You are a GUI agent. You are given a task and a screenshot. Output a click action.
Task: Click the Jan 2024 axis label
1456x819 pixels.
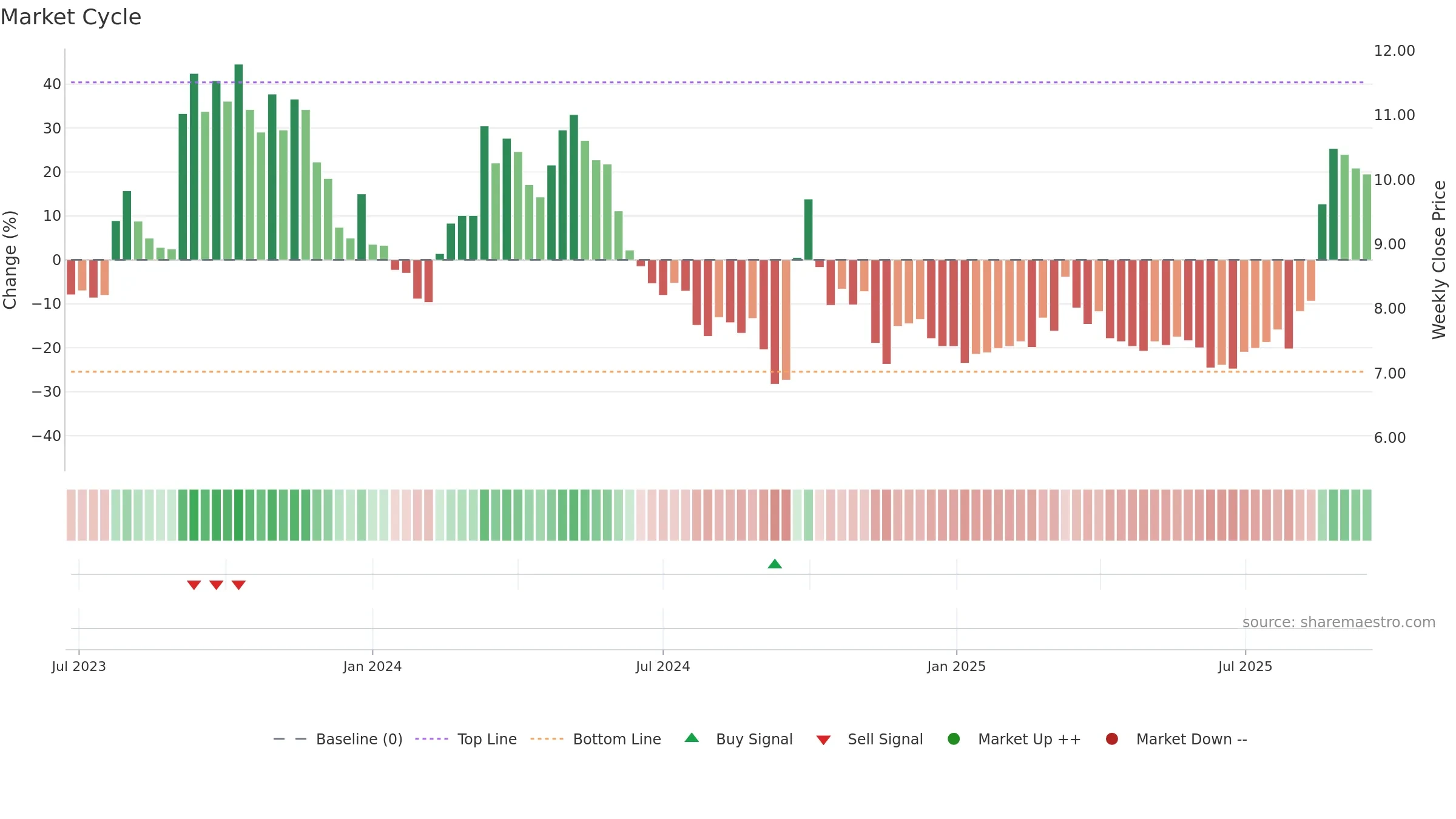point(372,667)
